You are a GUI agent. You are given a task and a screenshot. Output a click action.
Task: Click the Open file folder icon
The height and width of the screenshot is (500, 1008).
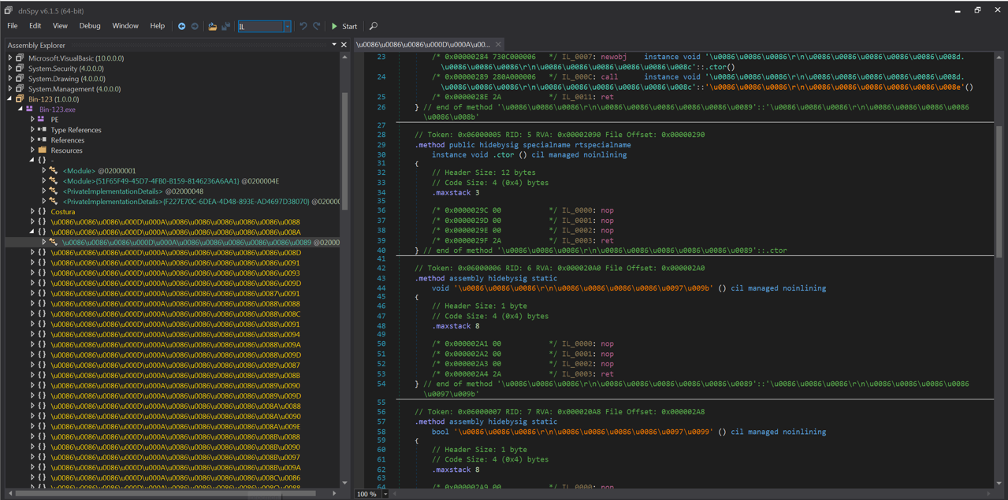pos(212,26)
